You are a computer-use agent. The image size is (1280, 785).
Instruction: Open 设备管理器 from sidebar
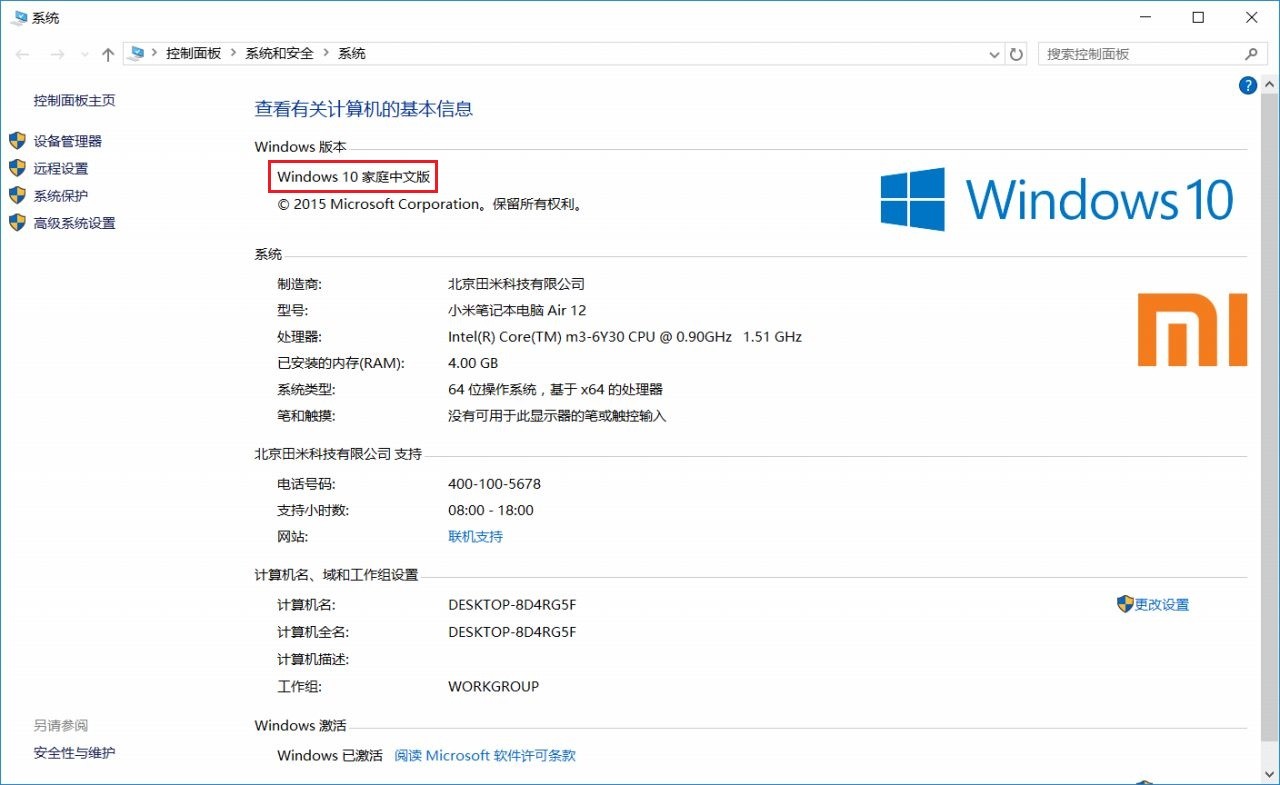pyautogui.click(x=68, y=141)
